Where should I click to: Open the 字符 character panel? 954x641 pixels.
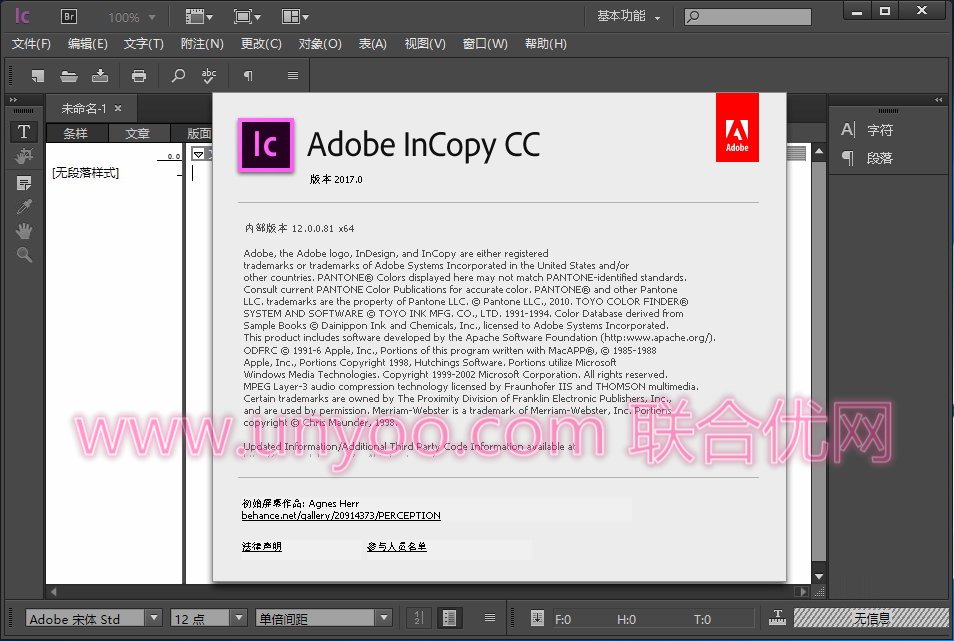pyautogui.click(x=868, y=130)
